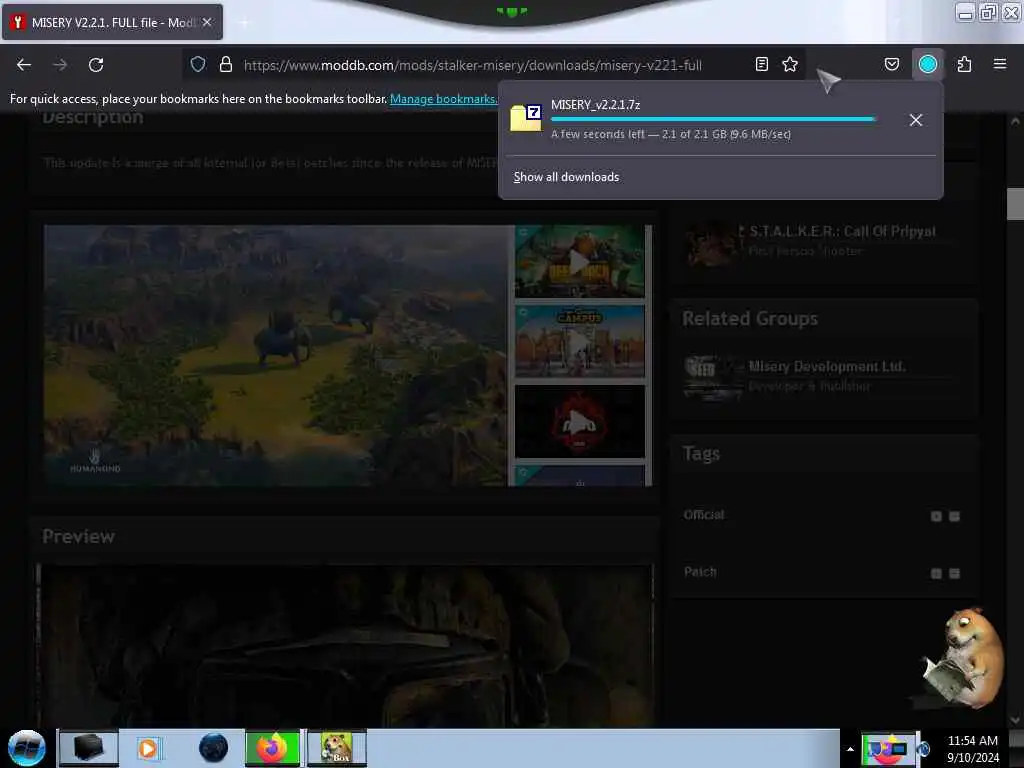Play the first video thumbnail in sidebar
The width and height of the screenshot is (1024, 768).
click(579, 262)
